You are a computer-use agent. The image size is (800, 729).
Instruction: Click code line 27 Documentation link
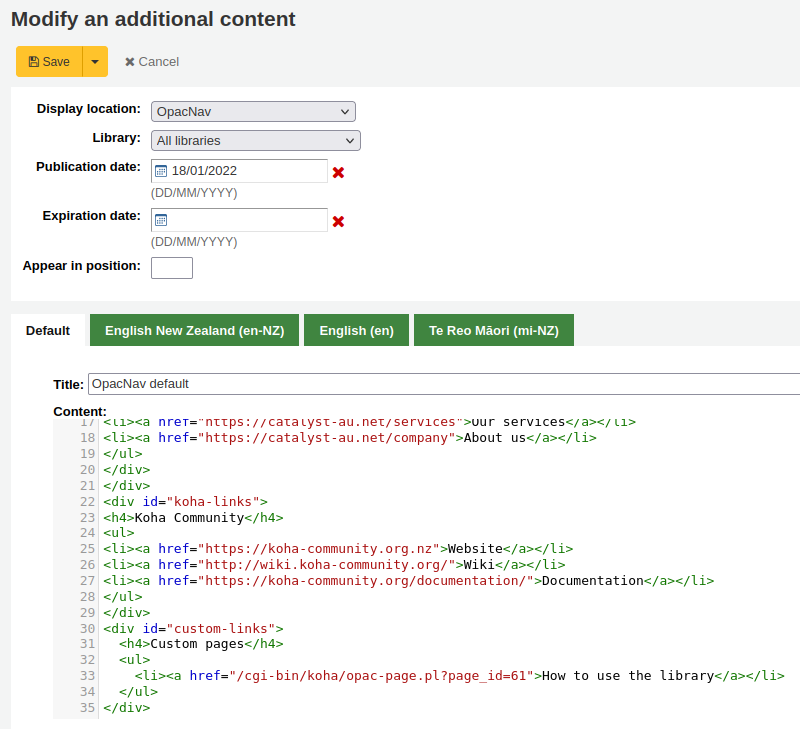408,581
